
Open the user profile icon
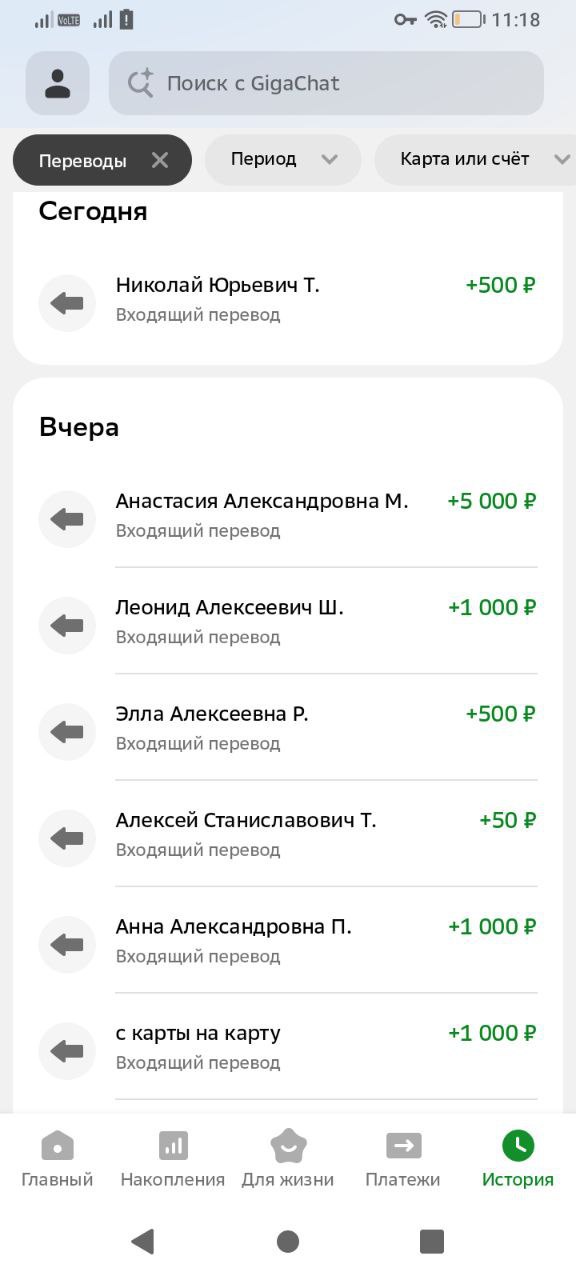pyautogui.click(x=58, y=83)
